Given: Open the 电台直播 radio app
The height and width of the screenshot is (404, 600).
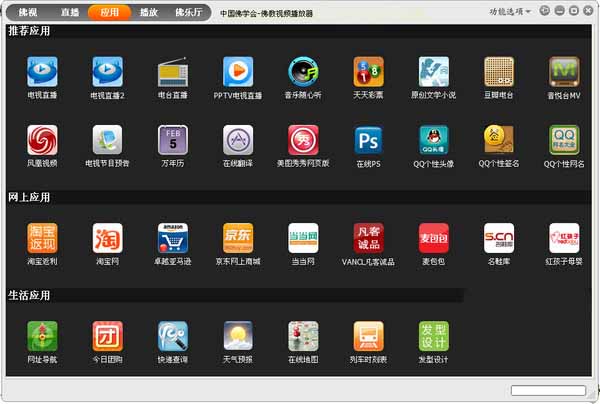Looking at the screenshot, I should coord(173,72).
